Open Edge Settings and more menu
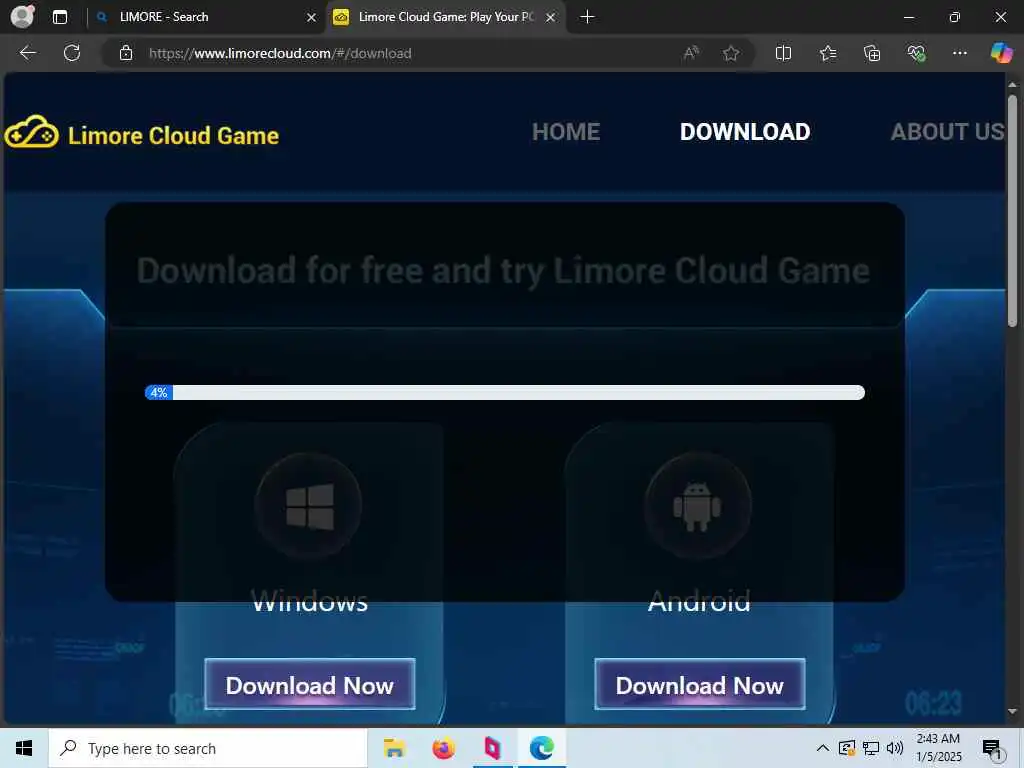 pos(959,53)
